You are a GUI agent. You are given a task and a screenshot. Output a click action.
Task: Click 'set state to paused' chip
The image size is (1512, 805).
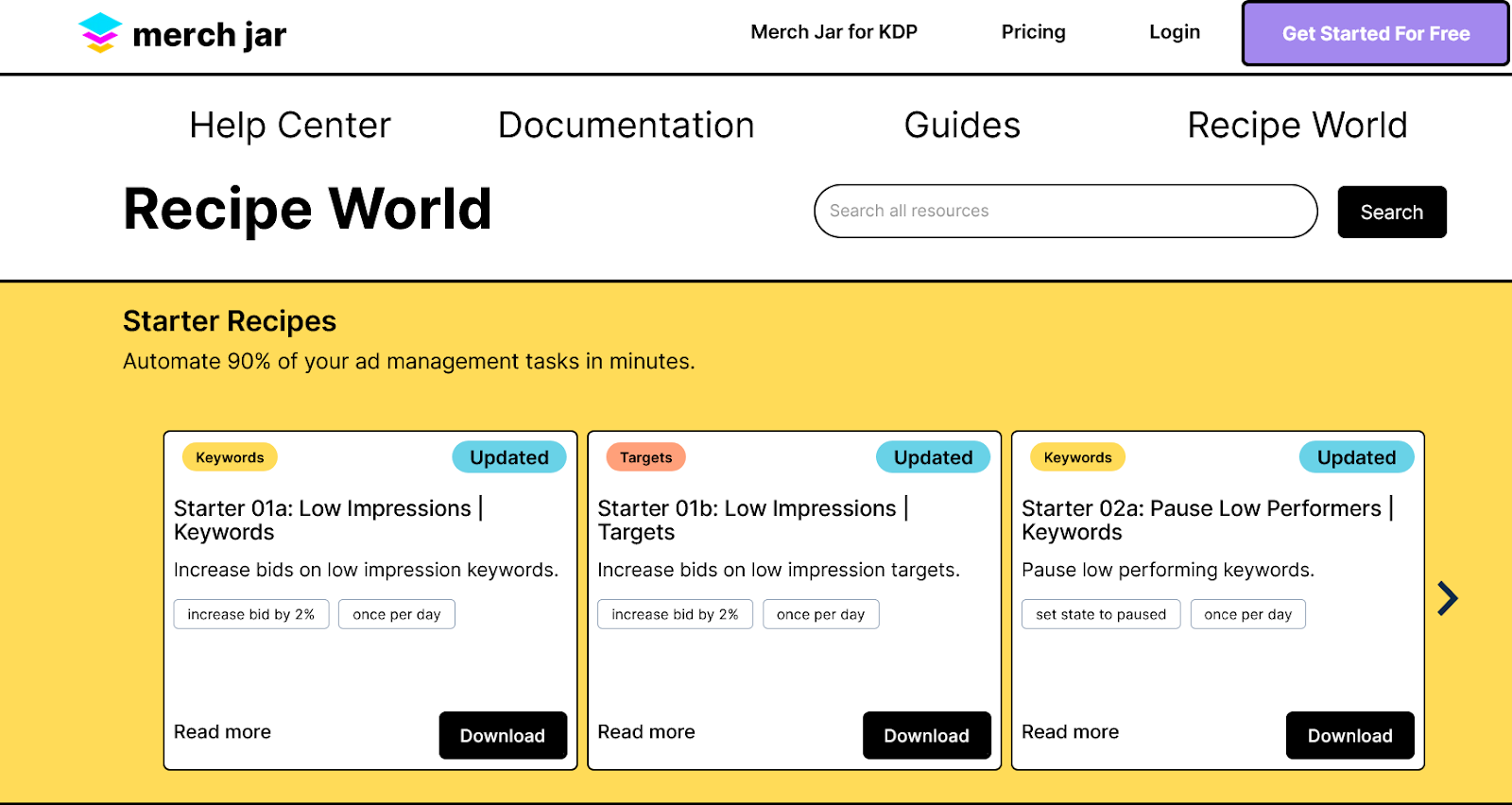tap(1101, 614)
